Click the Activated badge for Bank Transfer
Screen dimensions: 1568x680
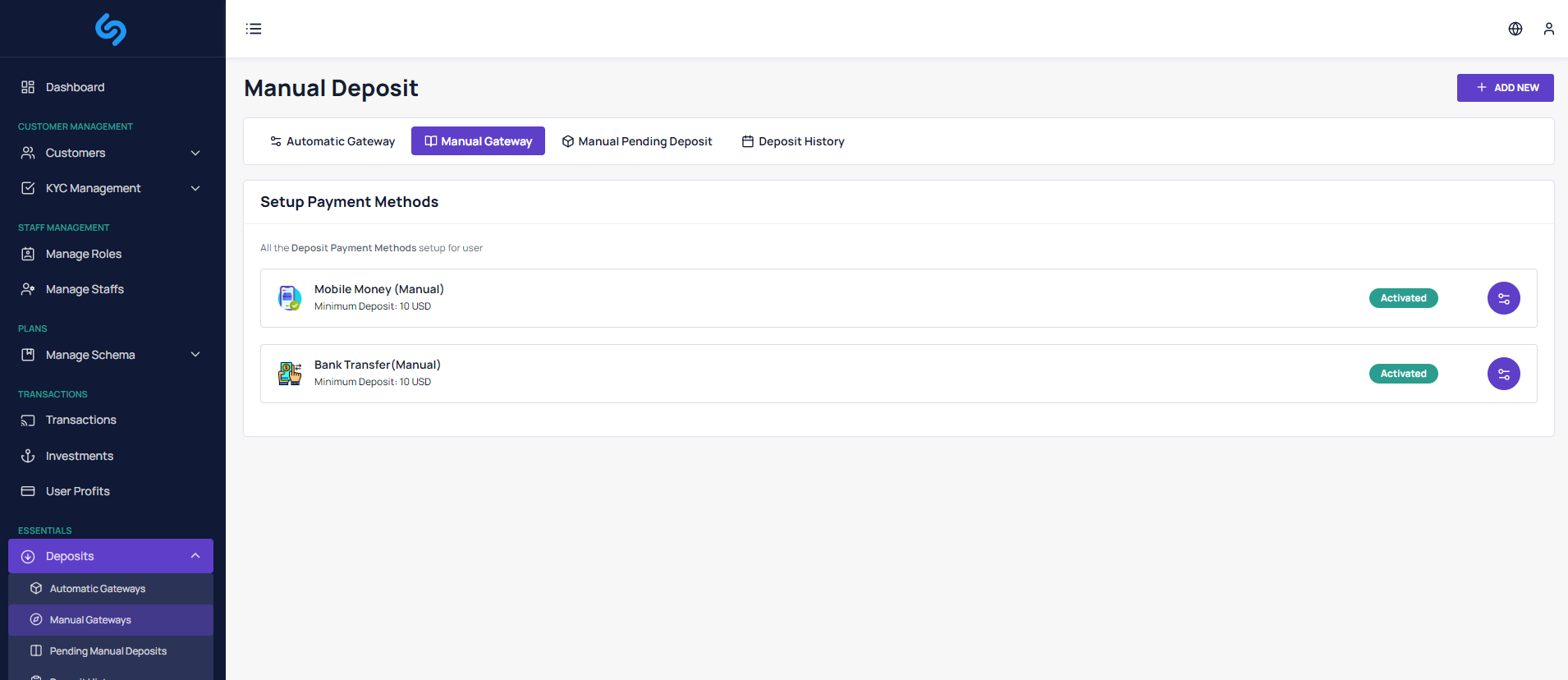[x=1403, y=374]
